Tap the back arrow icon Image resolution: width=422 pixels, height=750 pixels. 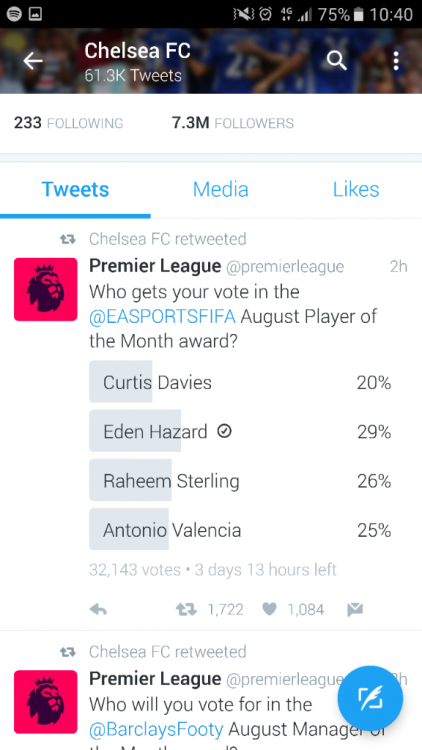click(x=33, y=61)
